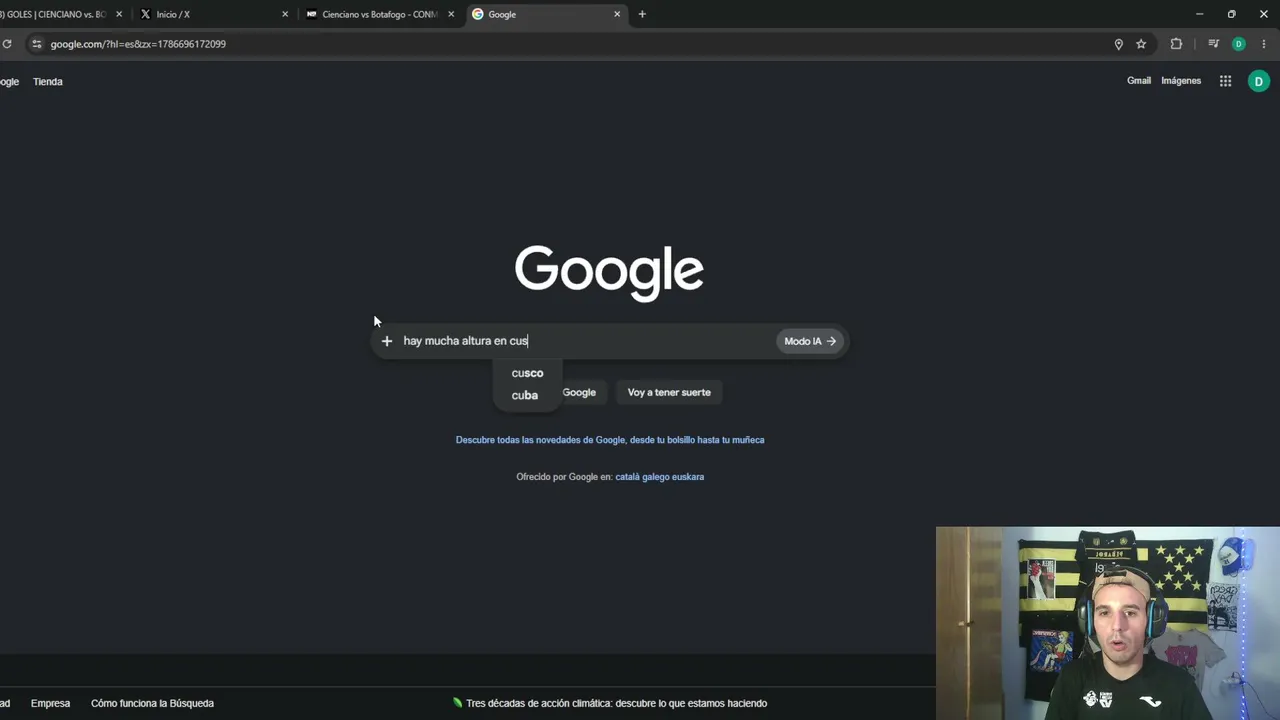
Task: Click the address bar URL
Action: [x=138, y=44]
